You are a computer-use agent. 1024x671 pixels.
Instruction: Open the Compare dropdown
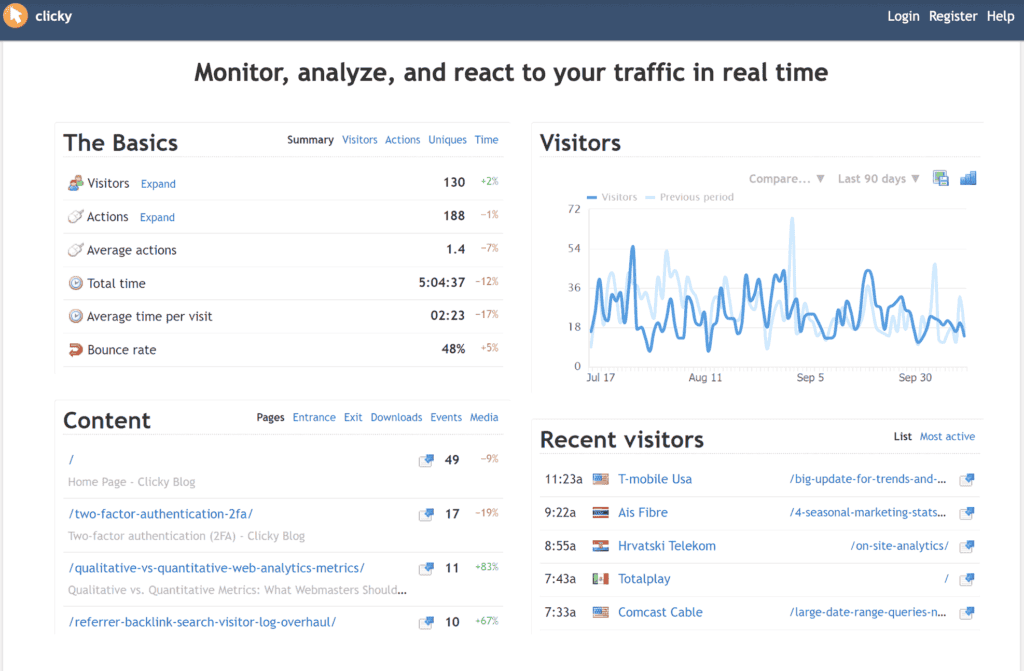coord(786,177)
